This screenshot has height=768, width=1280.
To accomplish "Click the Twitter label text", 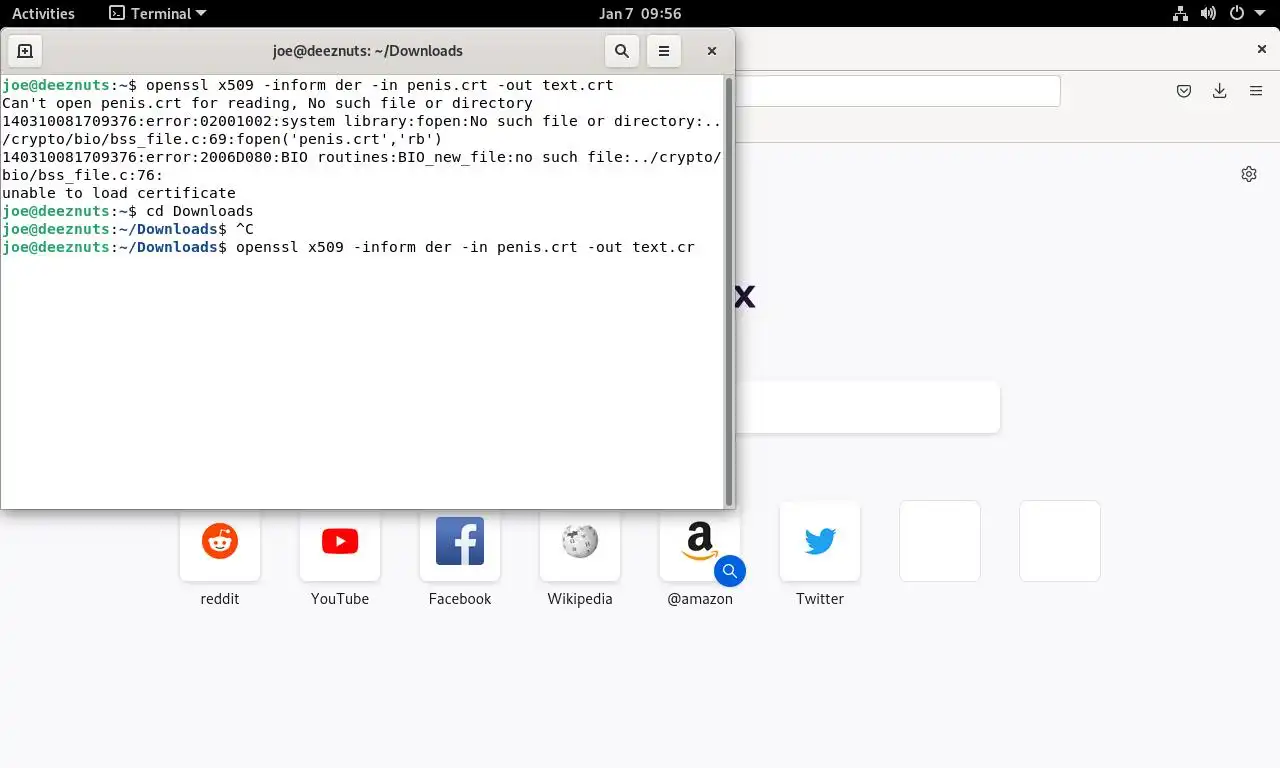I will pyautogui.click(x=820, y=599).
